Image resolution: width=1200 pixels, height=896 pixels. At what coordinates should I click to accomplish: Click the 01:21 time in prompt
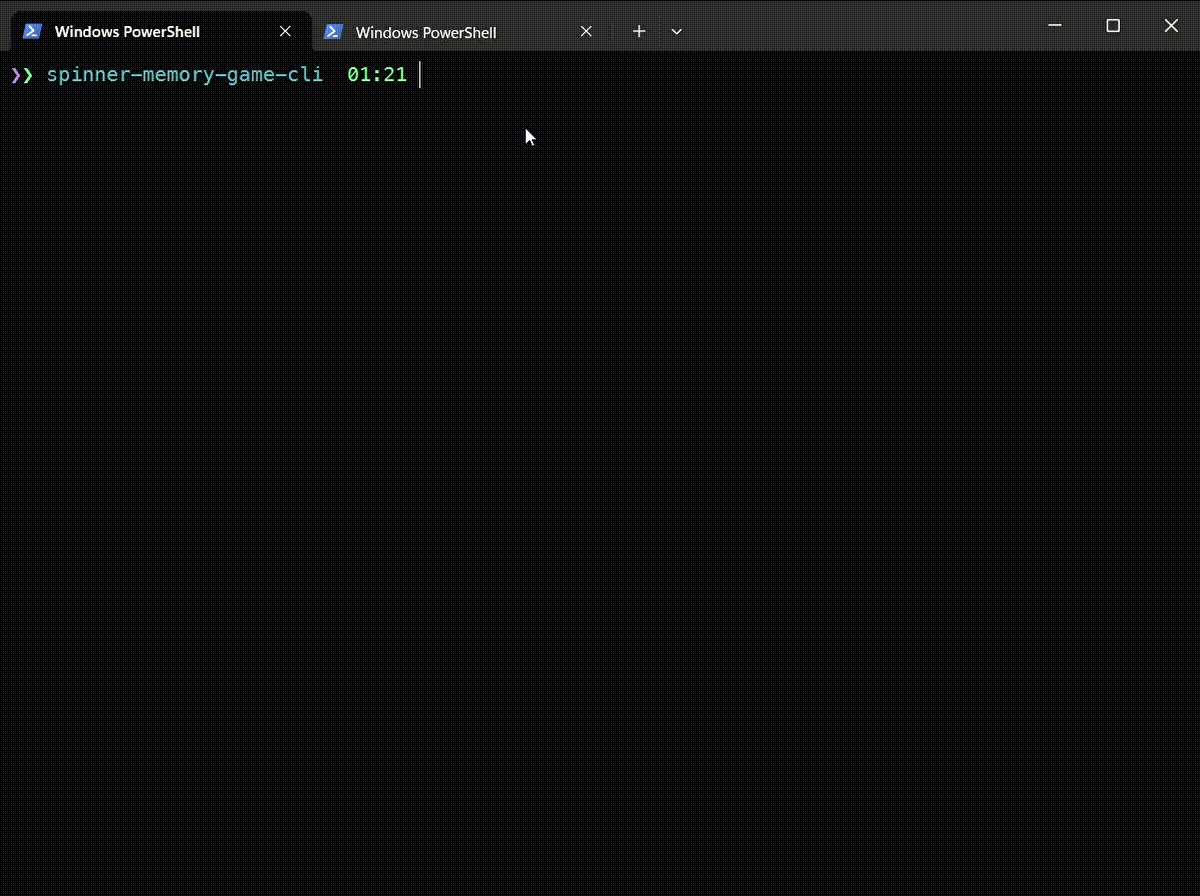coord(377,75)
